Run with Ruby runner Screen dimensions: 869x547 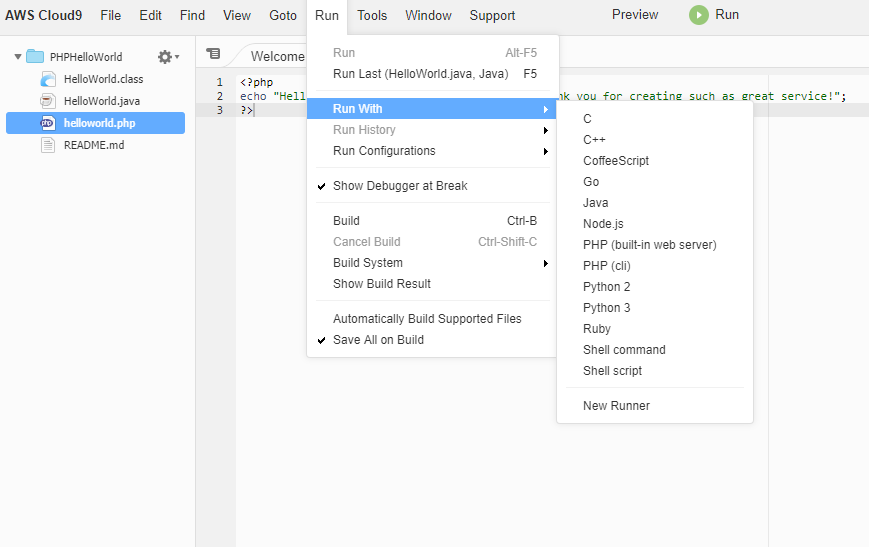point(655,329)
